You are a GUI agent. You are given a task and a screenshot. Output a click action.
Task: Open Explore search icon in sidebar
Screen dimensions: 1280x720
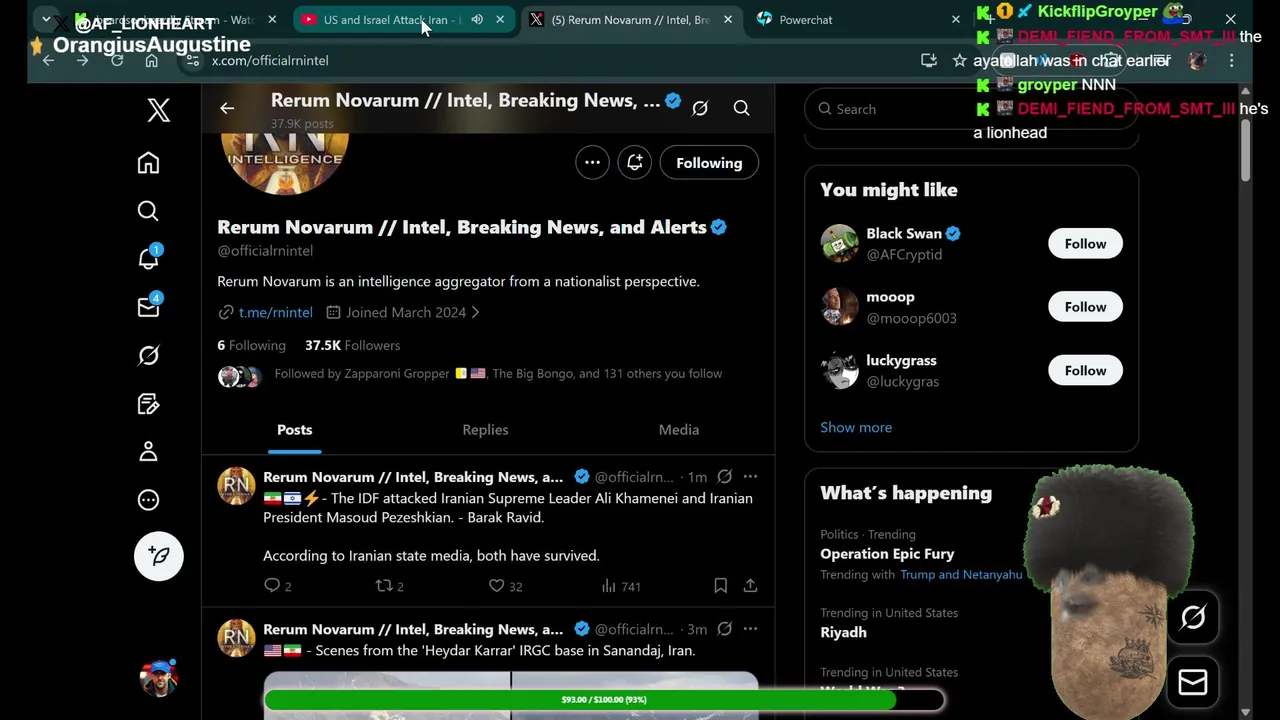[x=148, y=211]
